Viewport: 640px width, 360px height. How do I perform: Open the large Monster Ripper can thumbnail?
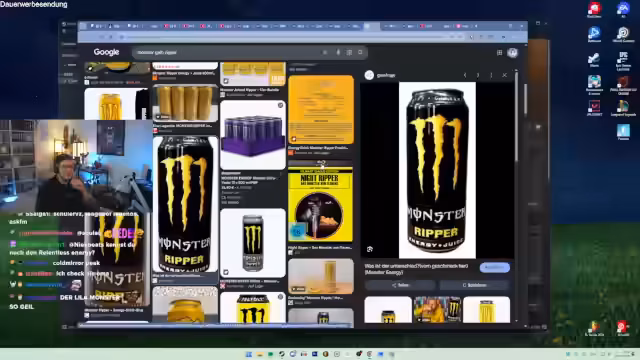tap(185, 204)
